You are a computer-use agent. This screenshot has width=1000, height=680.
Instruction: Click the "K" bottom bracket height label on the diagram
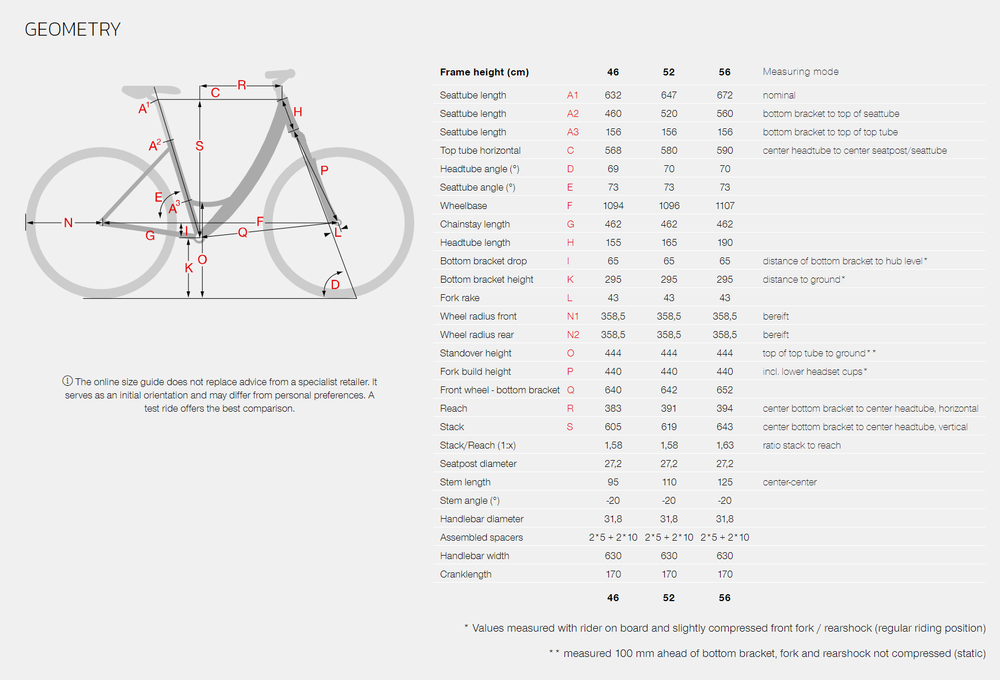pos(189,268)
